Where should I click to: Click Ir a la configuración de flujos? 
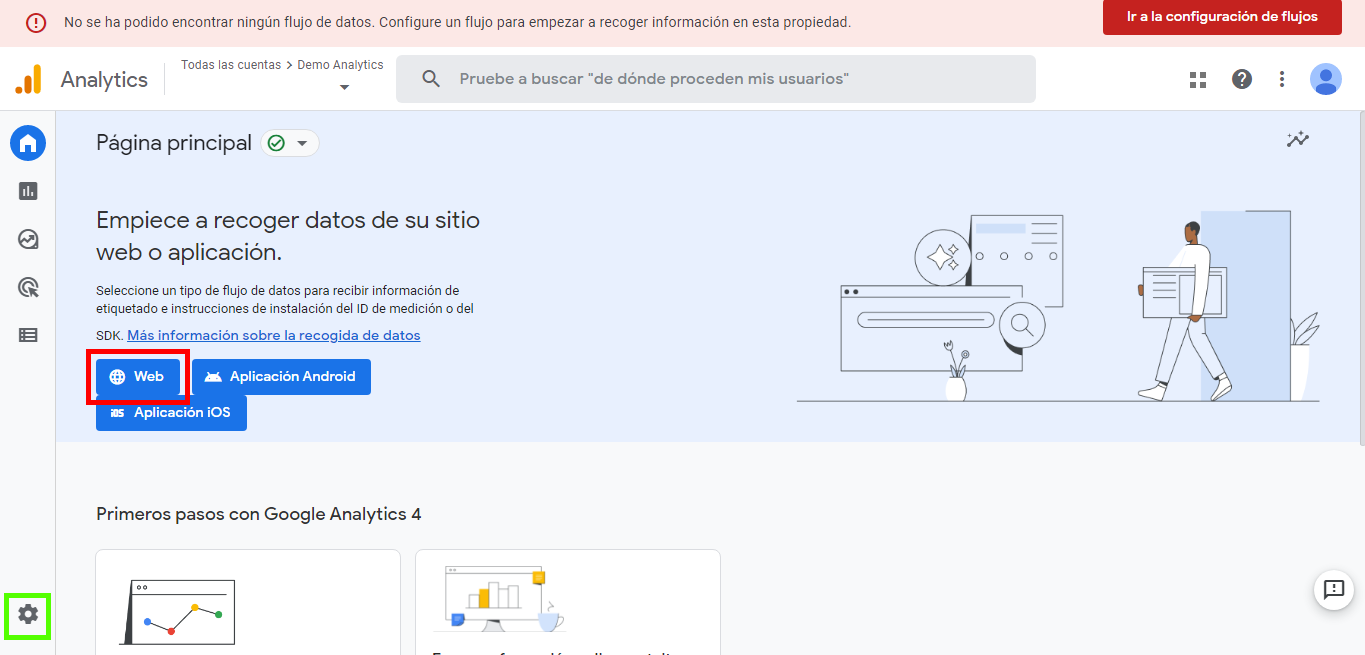point(1222,17)
